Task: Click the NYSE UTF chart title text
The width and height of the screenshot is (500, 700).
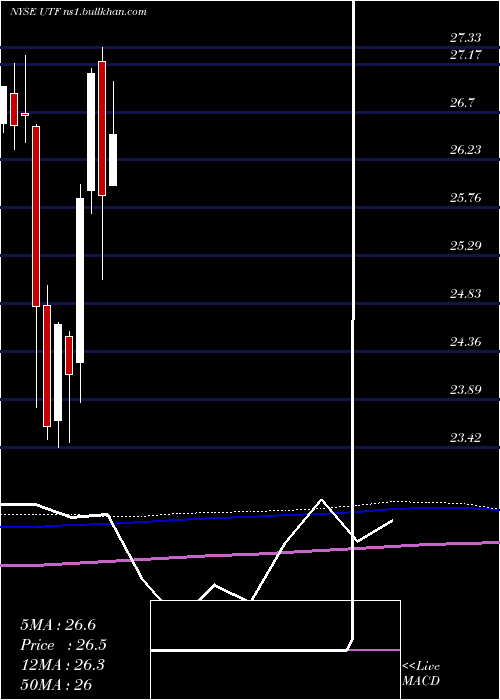Action: 78,12
